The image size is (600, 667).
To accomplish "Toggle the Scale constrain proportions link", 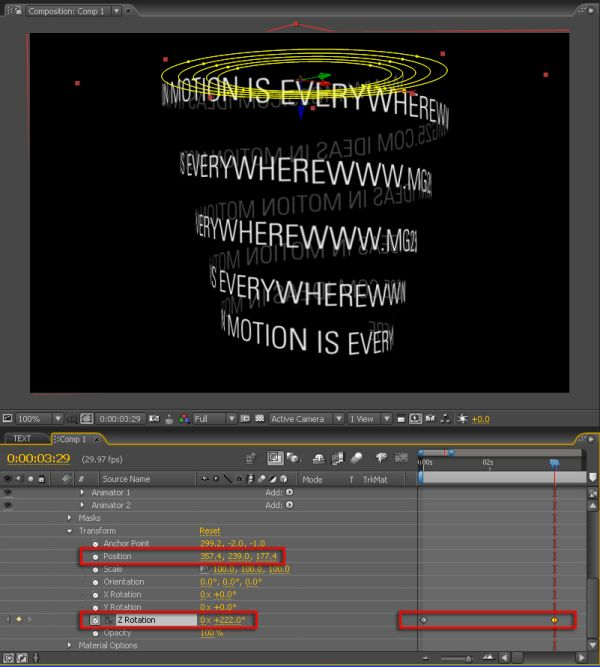I will [x=205, y=569].
